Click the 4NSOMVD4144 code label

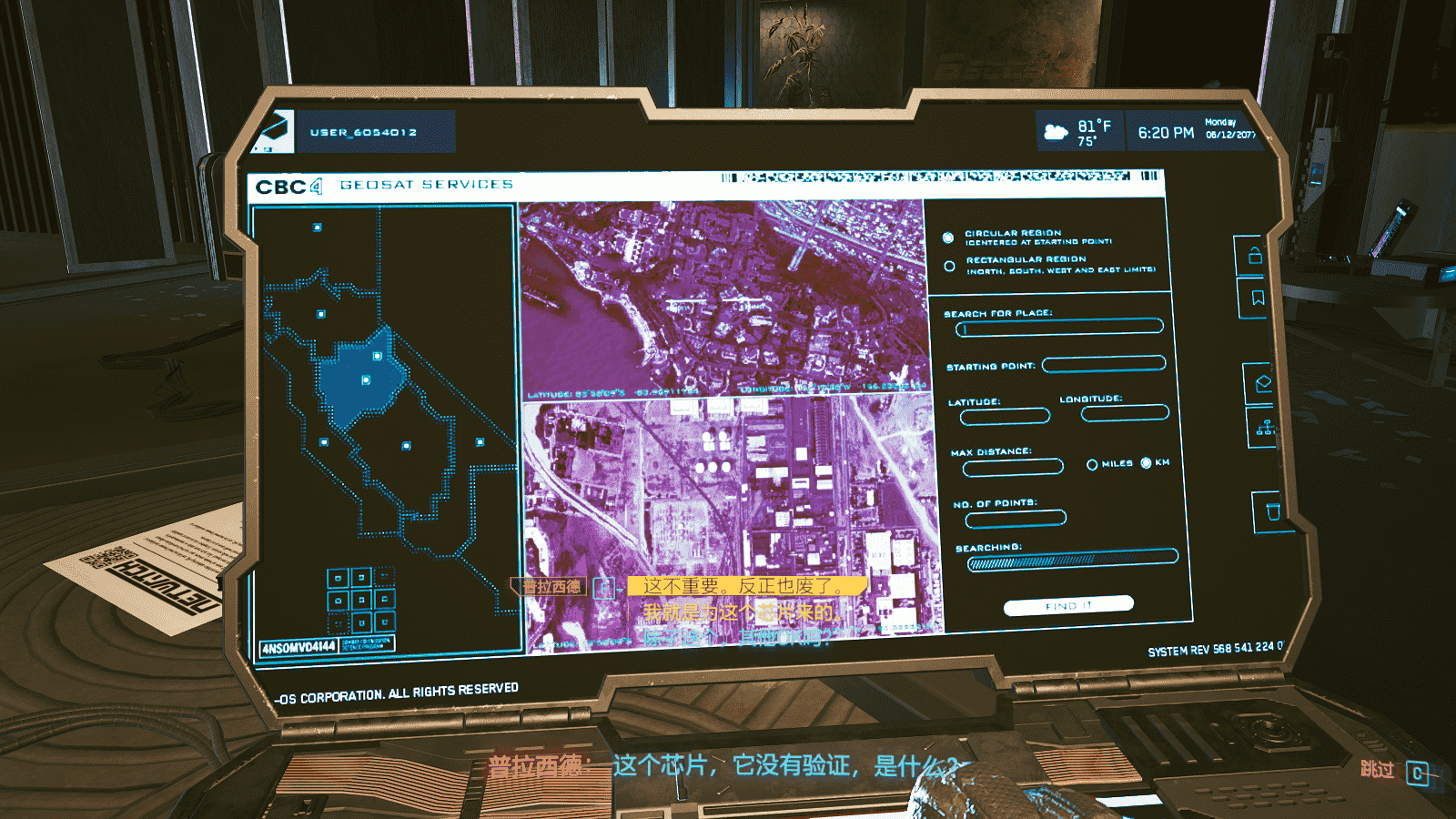[298, 648]
